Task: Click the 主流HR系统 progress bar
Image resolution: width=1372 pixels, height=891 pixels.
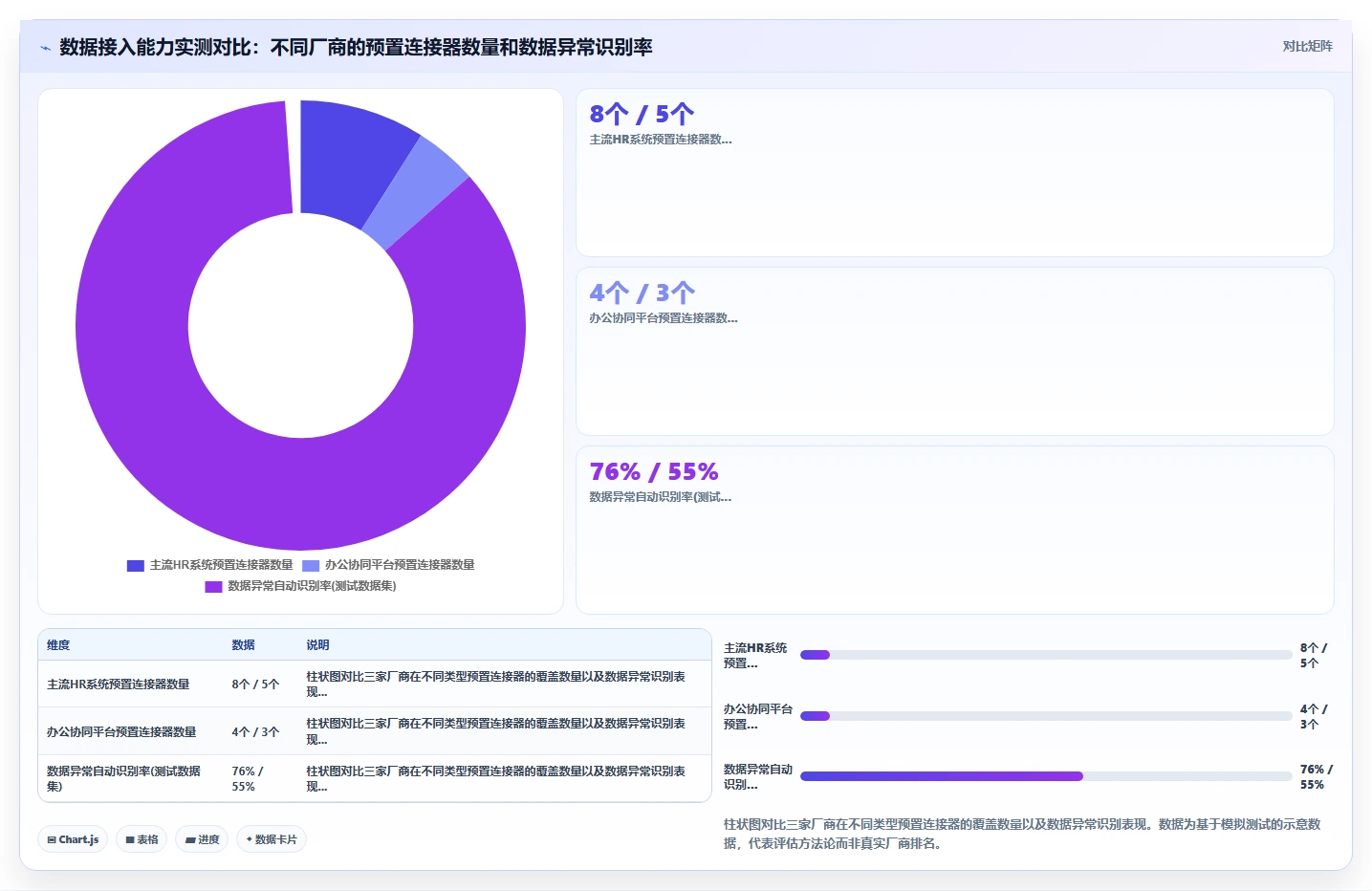Action: (x=1046, y=655)
